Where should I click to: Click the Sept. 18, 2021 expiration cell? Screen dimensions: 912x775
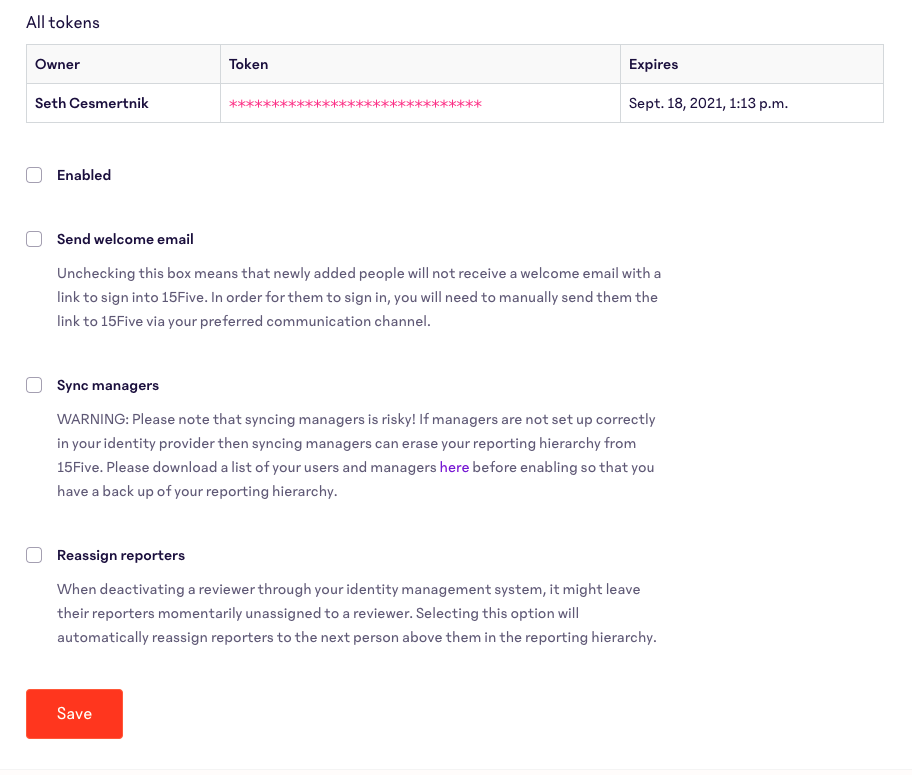708,103
